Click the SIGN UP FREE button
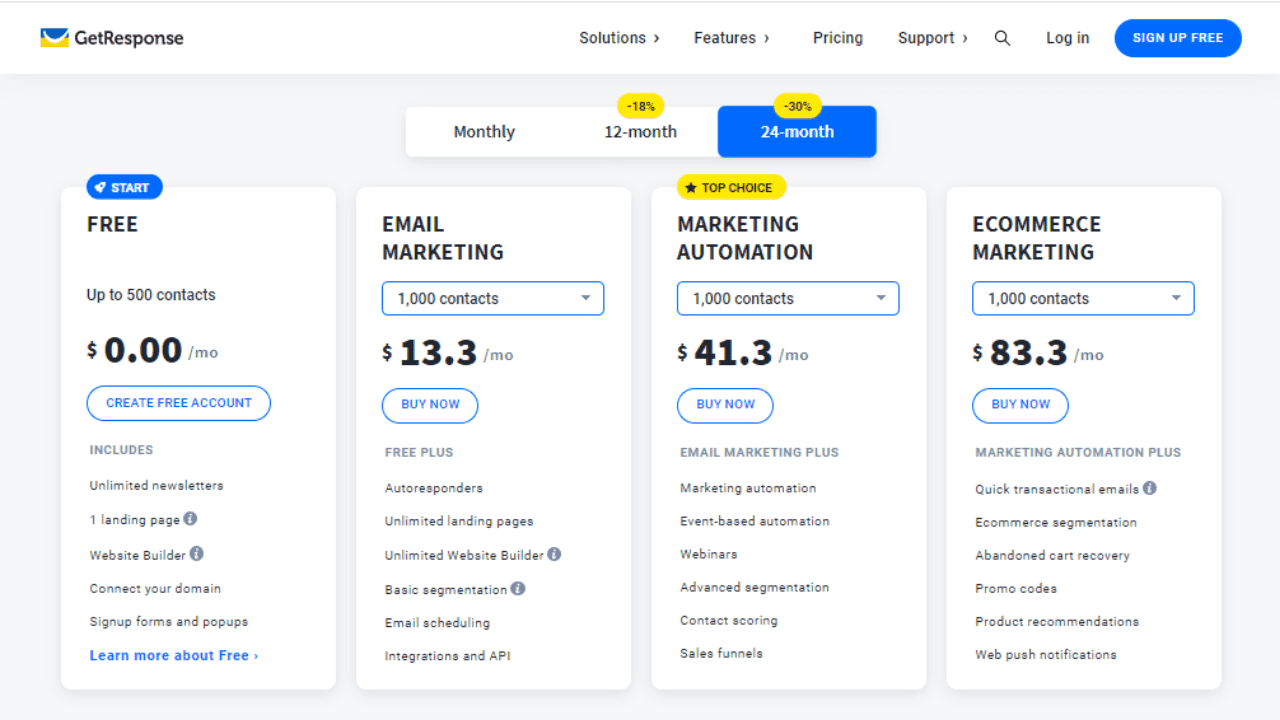Viewport: 1280px width, 720px height. tap(1178, 38)
